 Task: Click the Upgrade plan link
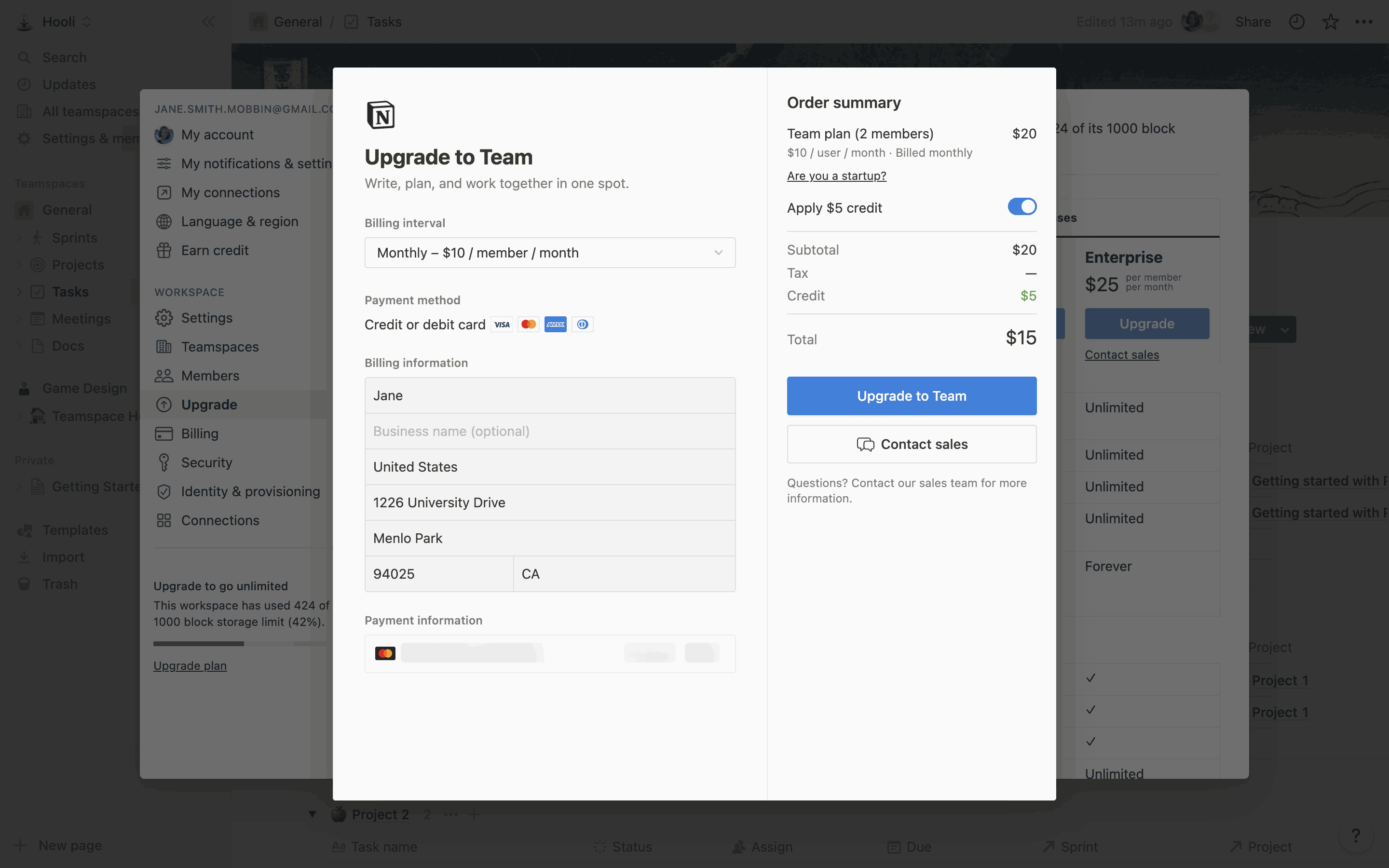190,665
